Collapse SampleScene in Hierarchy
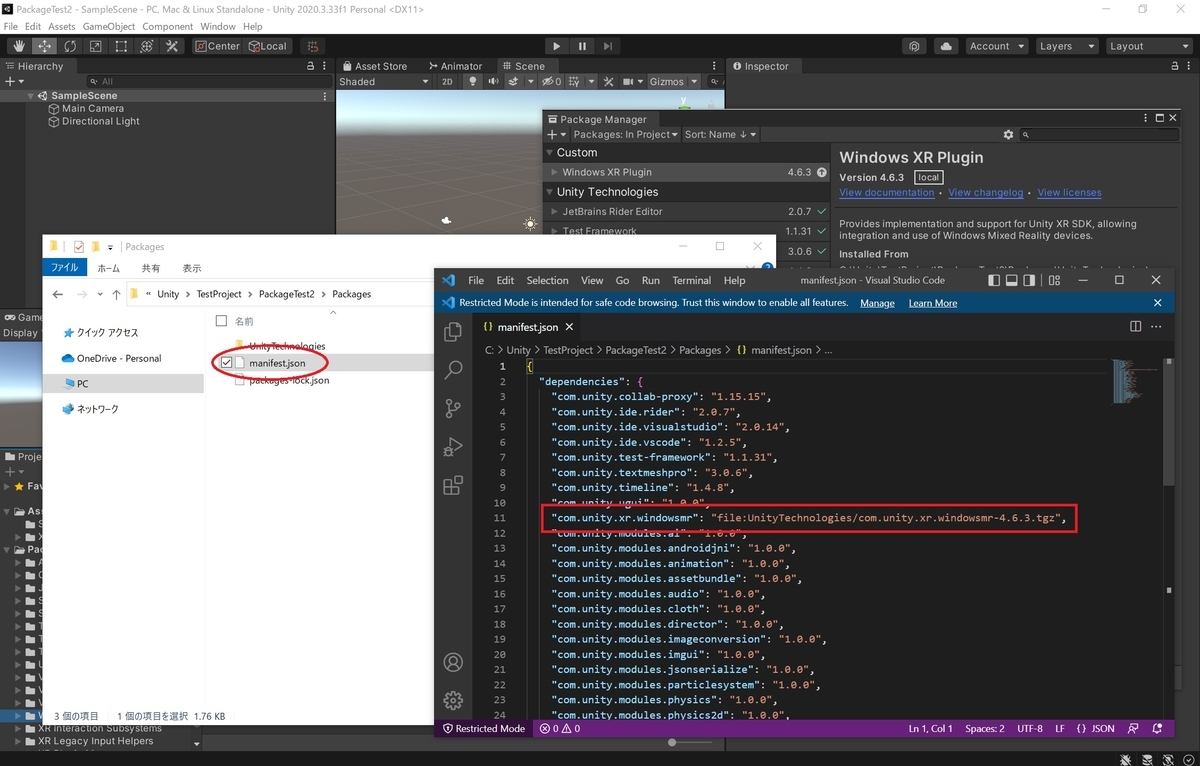 click(31, 96)
